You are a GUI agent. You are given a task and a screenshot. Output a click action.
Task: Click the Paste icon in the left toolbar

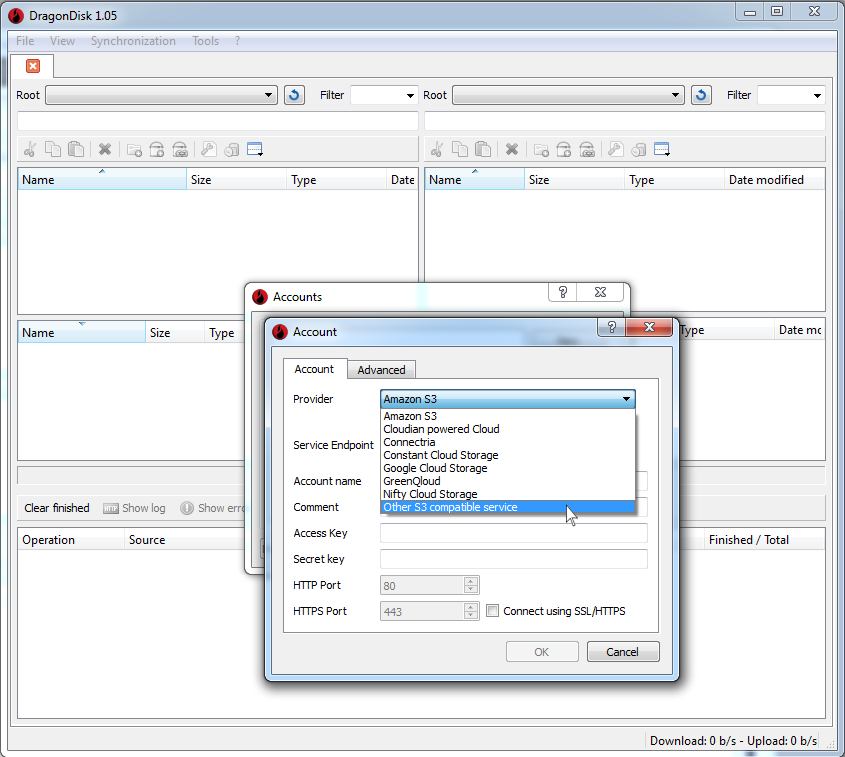point(76,149)
